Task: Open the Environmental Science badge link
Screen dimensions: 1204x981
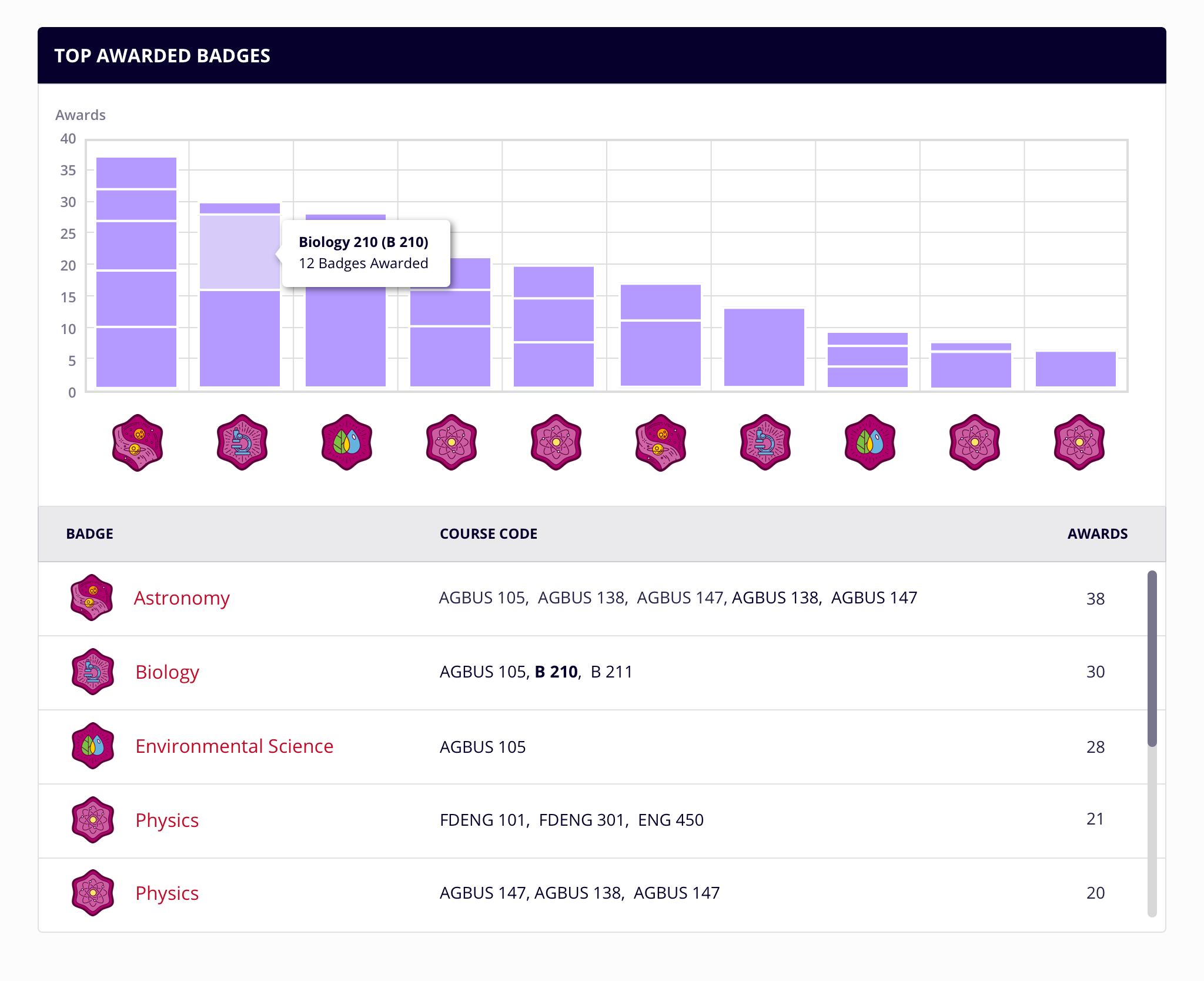Action: tap(234, 746)
